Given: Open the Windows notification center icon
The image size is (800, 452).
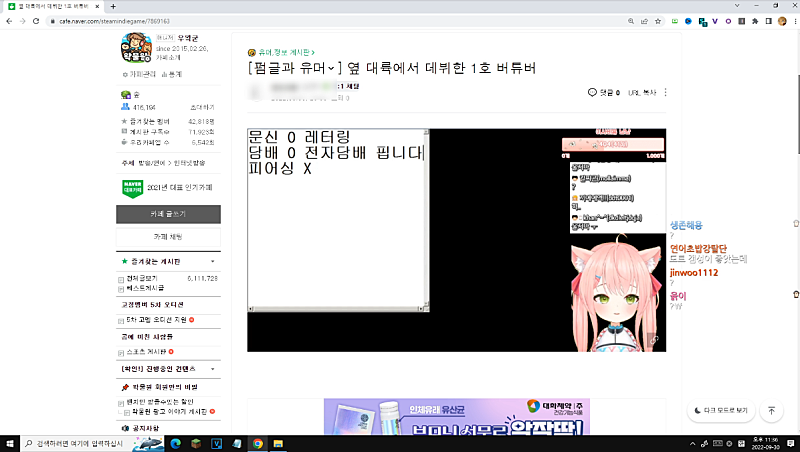Looking at the screenshot, I should tap(791, 443).
